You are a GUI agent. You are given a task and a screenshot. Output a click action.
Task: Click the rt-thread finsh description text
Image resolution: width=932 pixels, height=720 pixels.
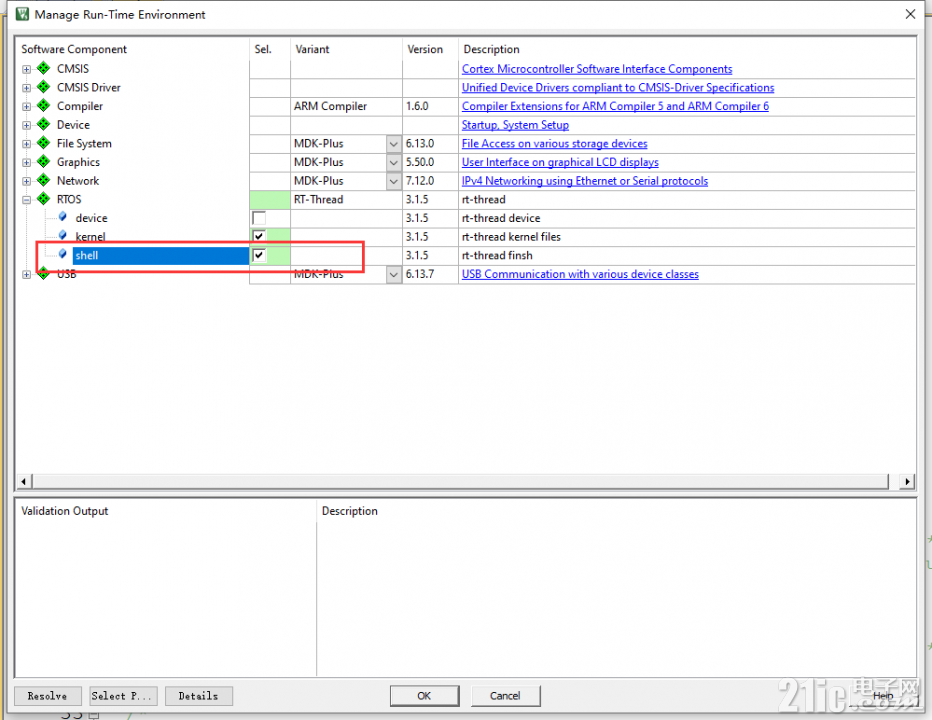point(497,255)
